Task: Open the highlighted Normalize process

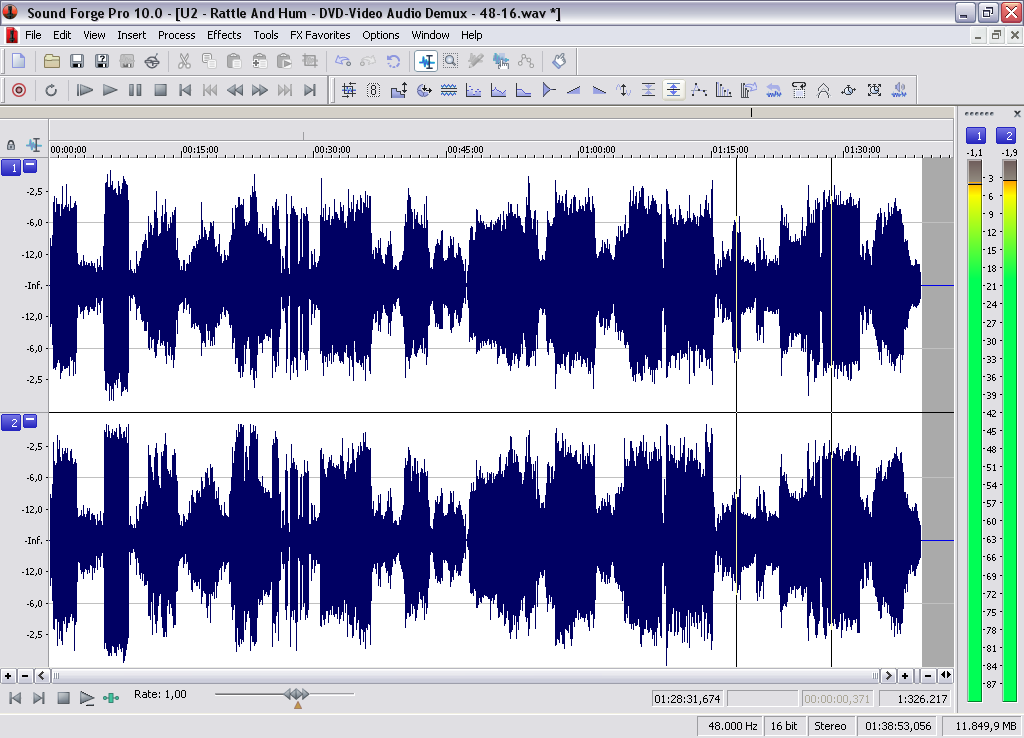Action: pos(673,90)
